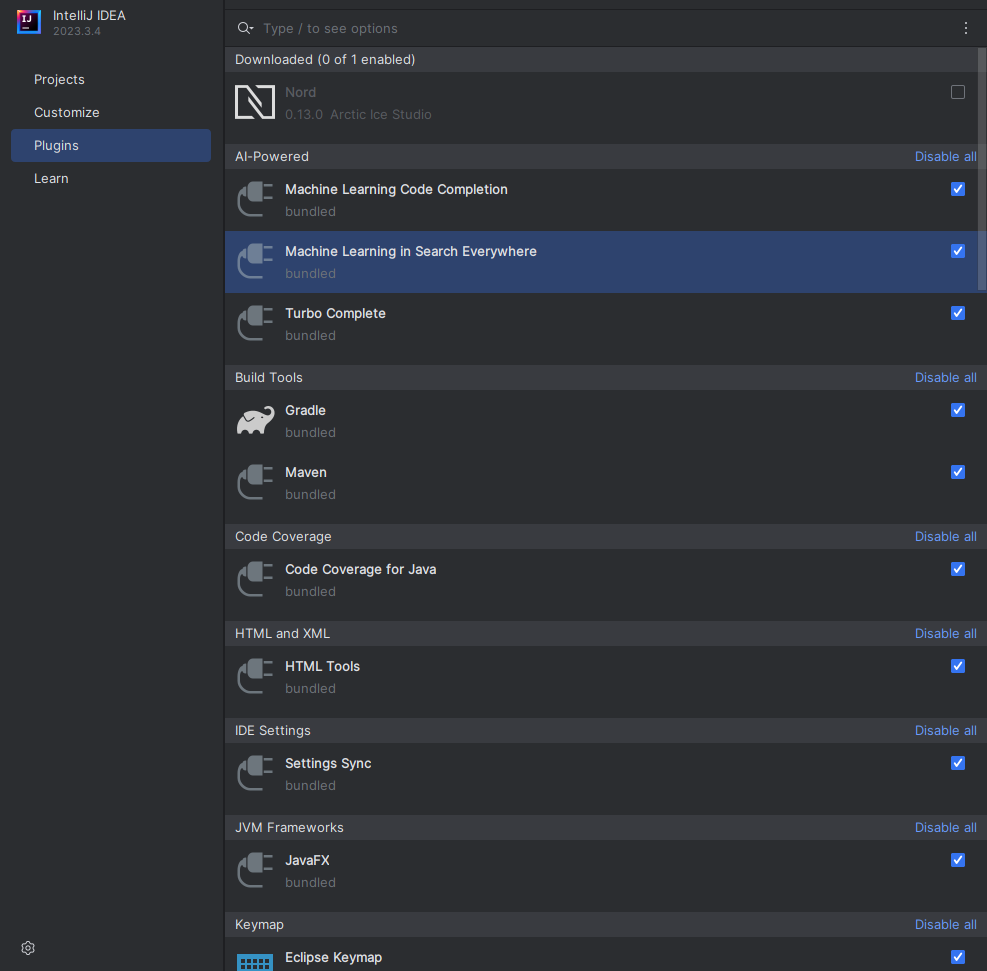This screenshot has width=987, height=971.
Task: Select the Maven plugin name
Action: 305,472
